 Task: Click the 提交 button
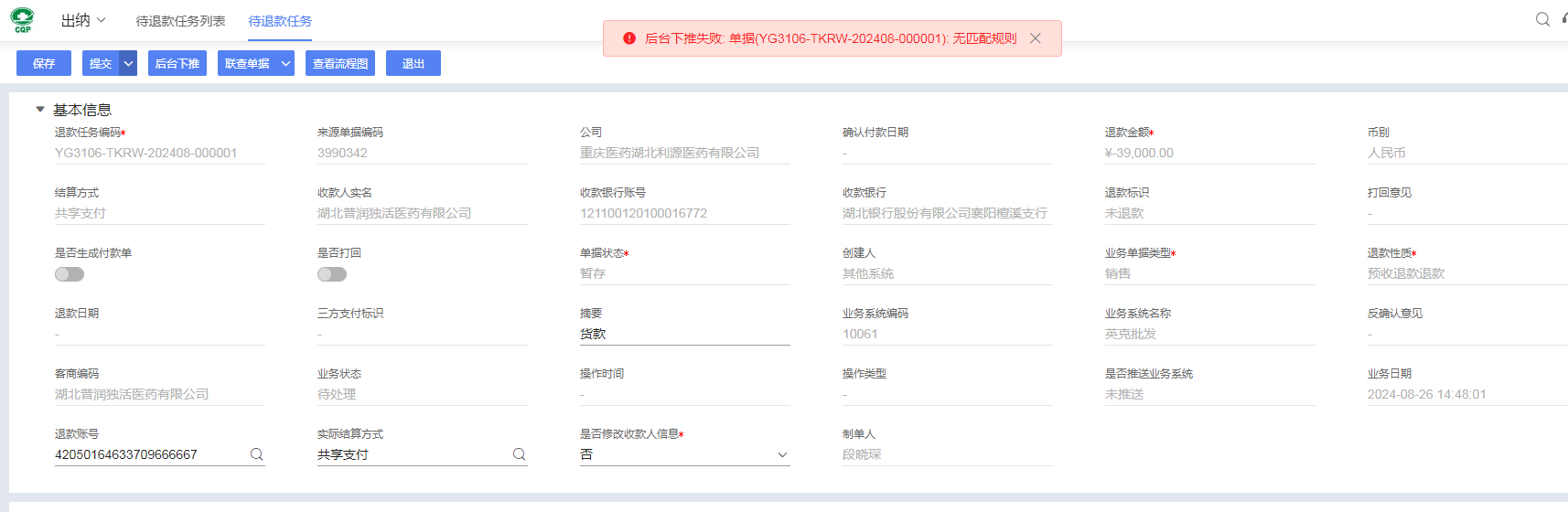102,63
